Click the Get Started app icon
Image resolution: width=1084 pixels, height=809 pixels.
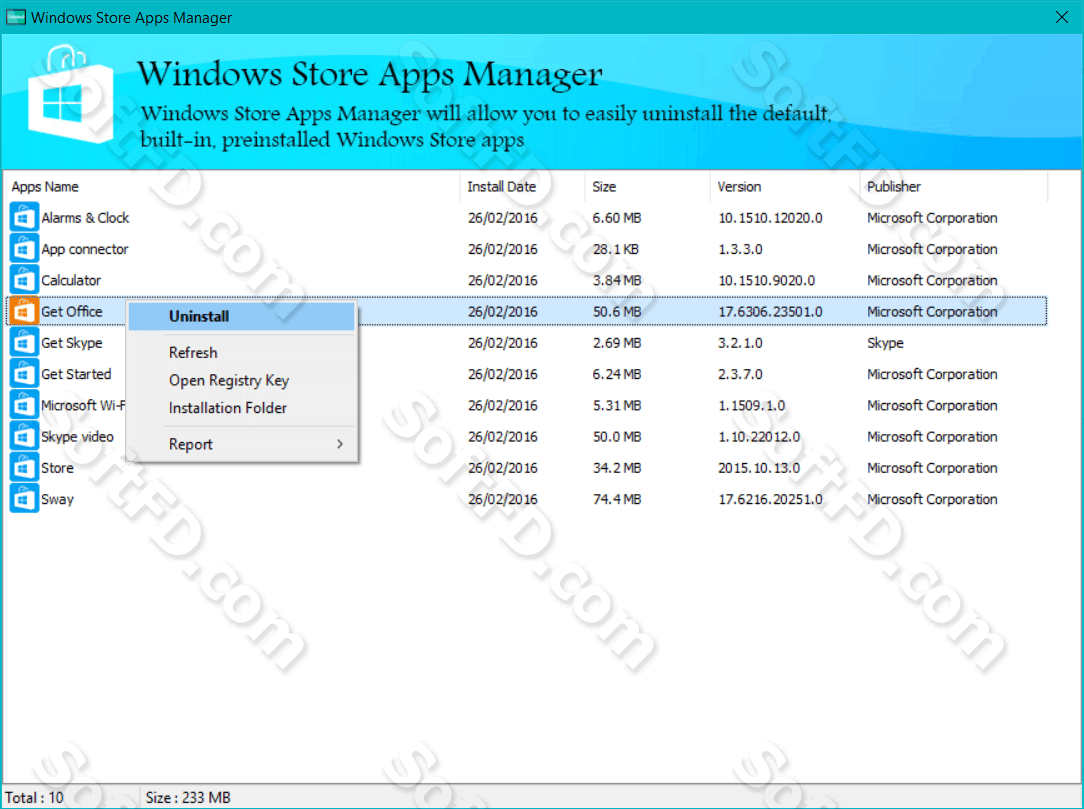pyautogui.click(x=24, y=373)
